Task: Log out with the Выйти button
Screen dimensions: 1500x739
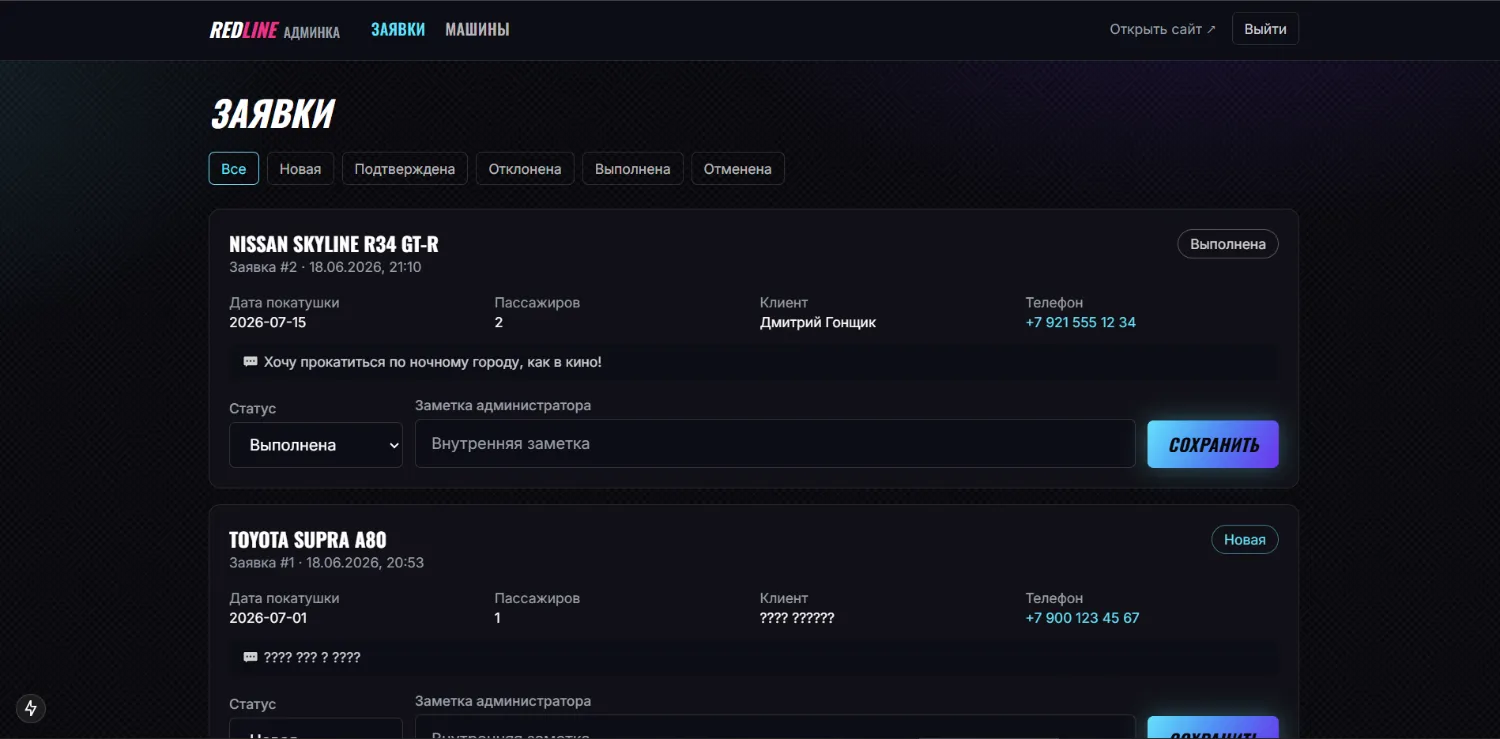Action: (x=1265, y=29)
